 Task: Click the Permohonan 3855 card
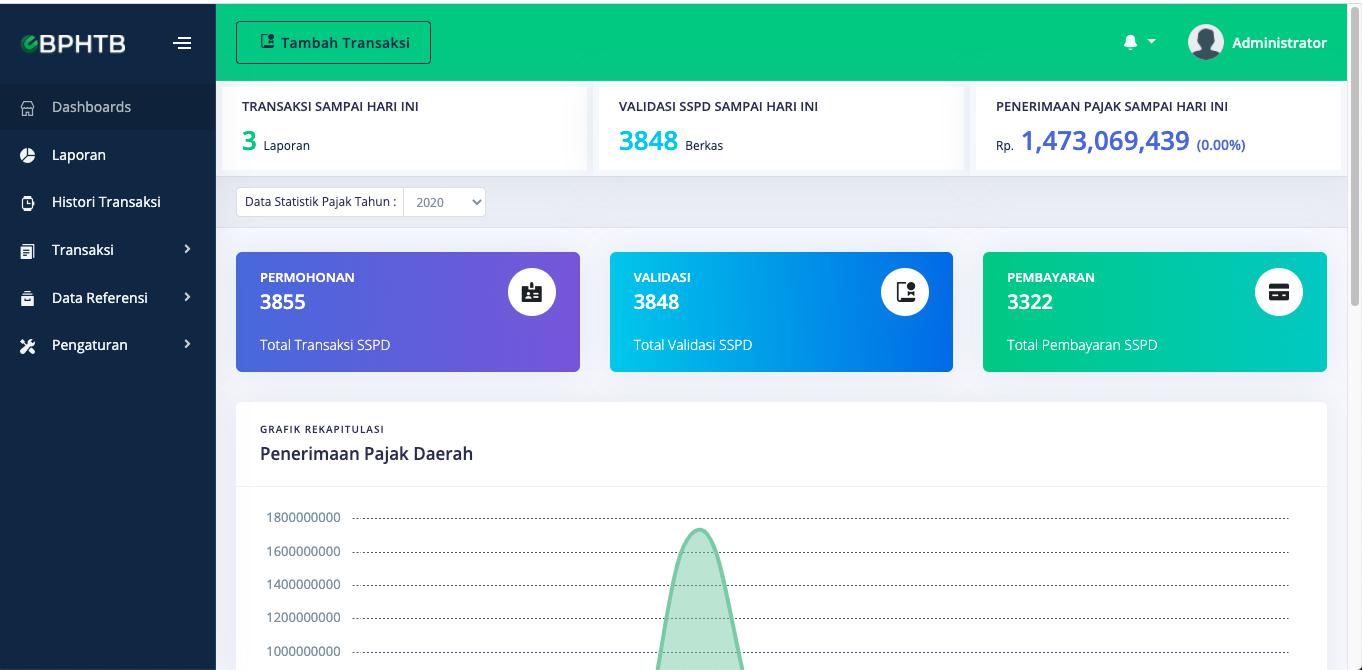(x=408, y=312)
